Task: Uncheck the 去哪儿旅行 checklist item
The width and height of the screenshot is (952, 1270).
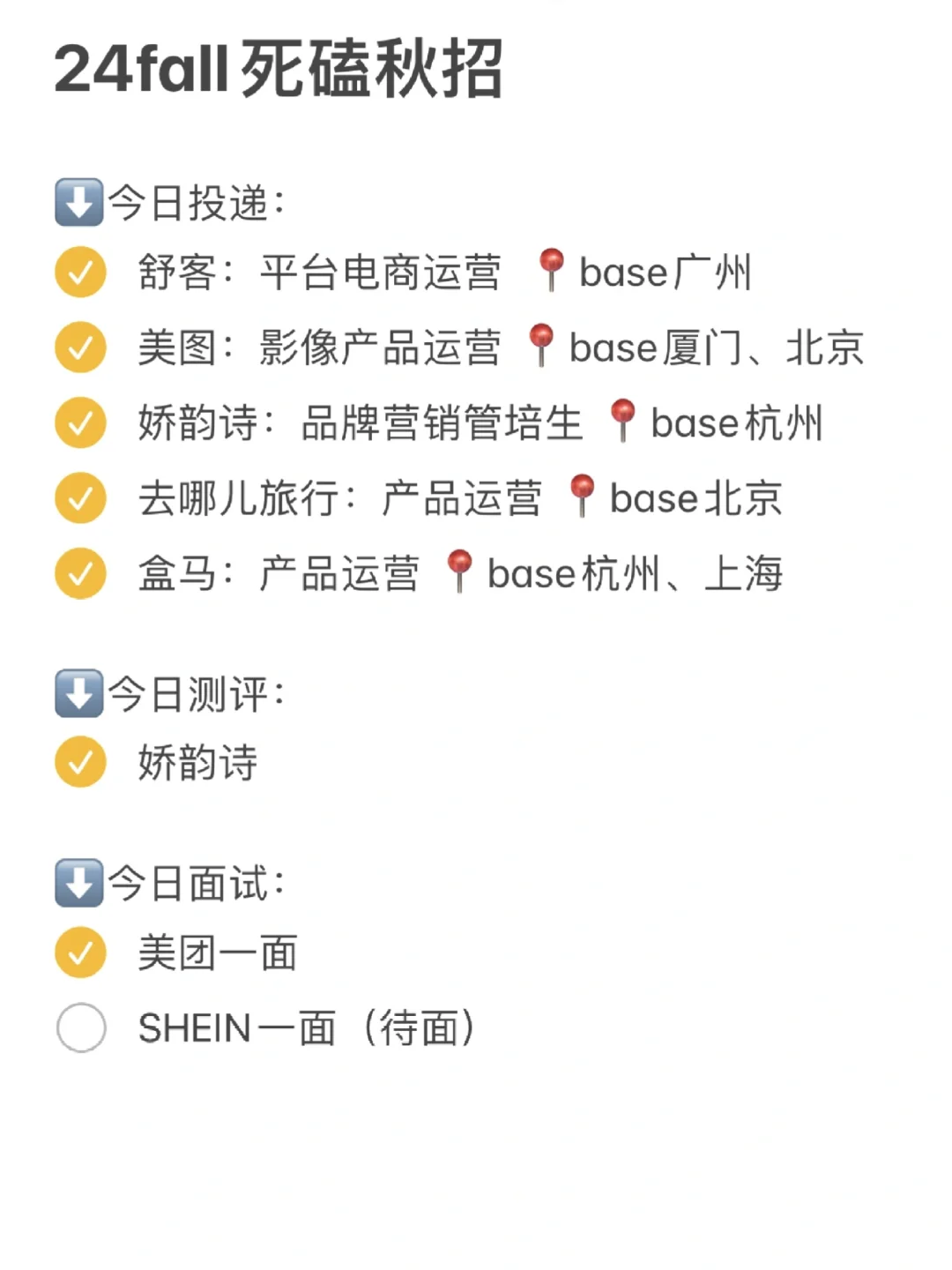Action: (81, 498)
